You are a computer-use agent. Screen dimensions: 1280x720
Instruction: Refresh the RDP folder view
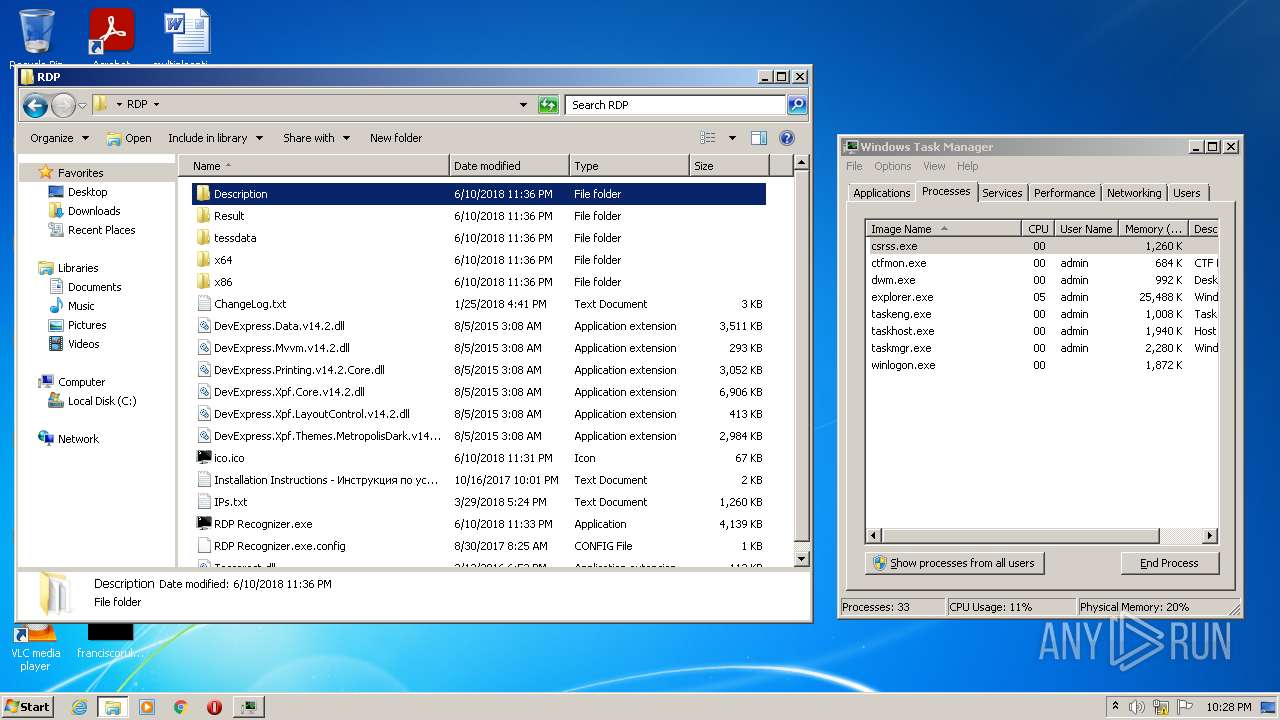pos(548,104)
